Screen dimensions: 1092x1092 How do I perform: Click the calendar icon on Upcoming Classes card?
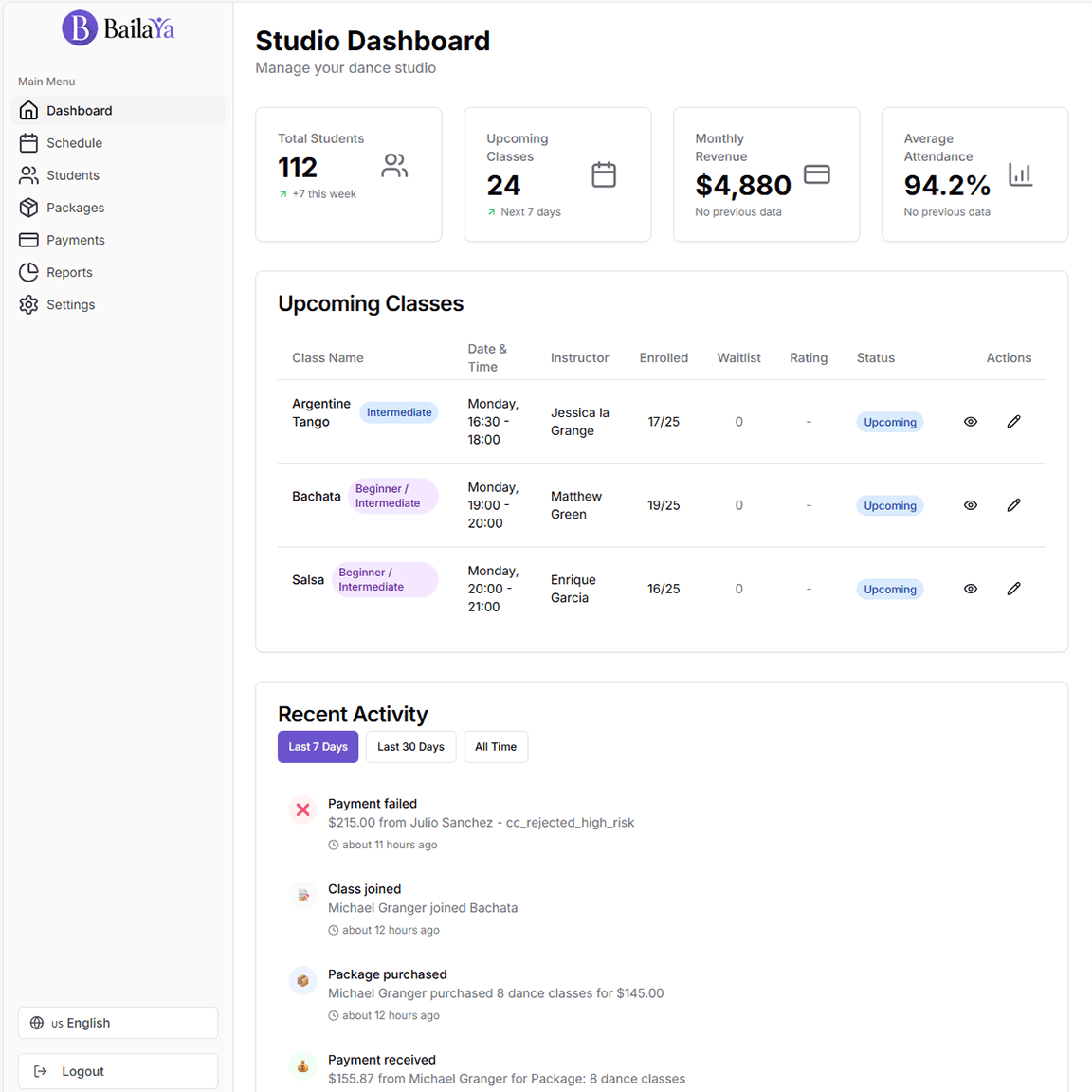coord(604,174)
